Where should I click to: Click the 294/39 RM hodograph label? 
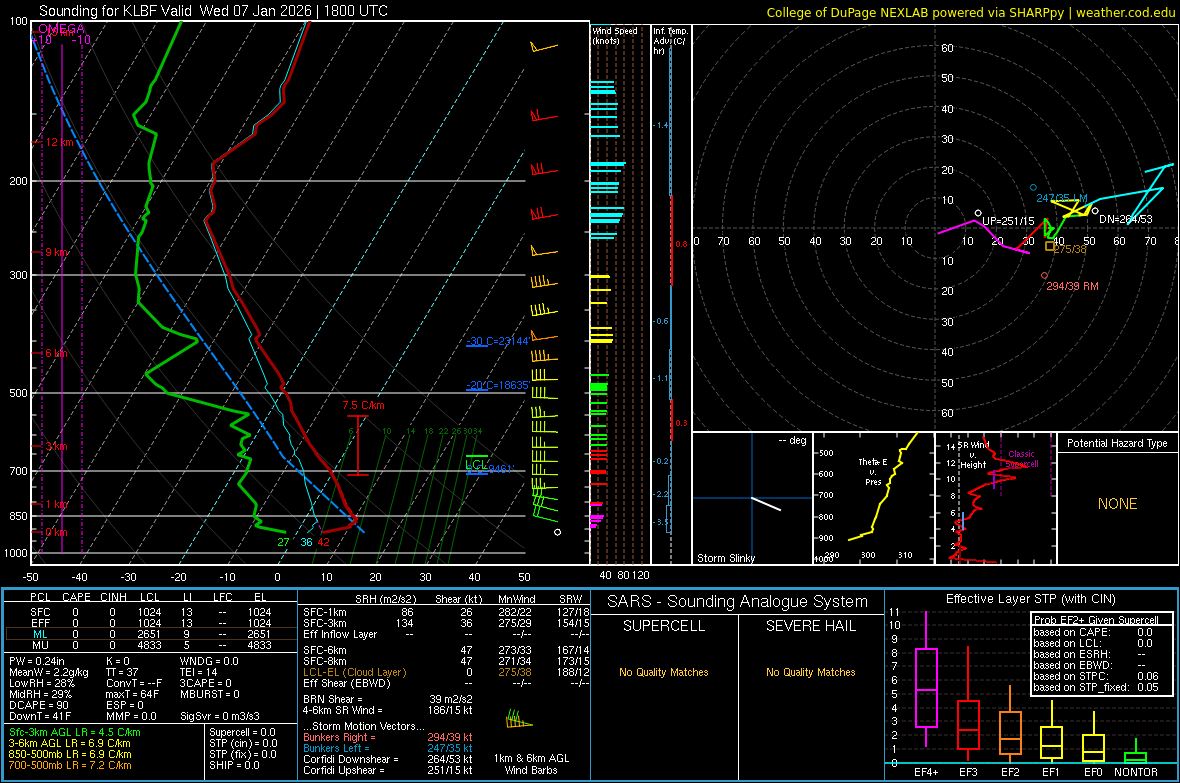[x=1072, y=286]
